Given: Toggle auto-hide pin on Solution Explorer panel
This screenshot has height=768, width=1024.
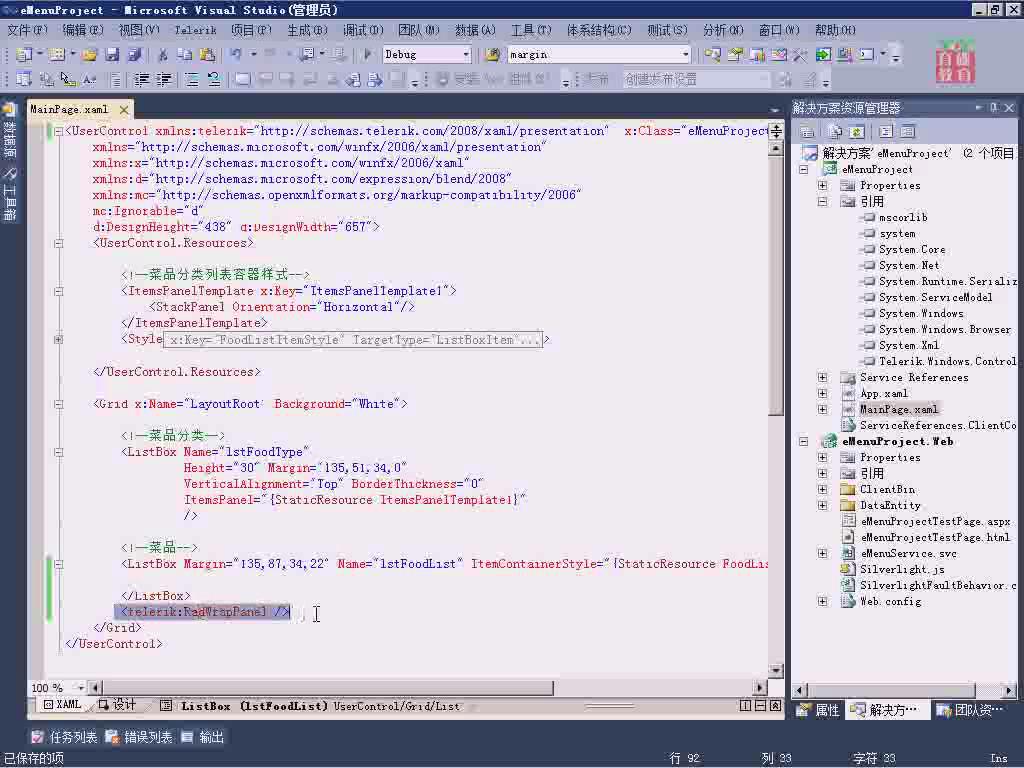Looking at the screenshot, I should click(993, 108).
